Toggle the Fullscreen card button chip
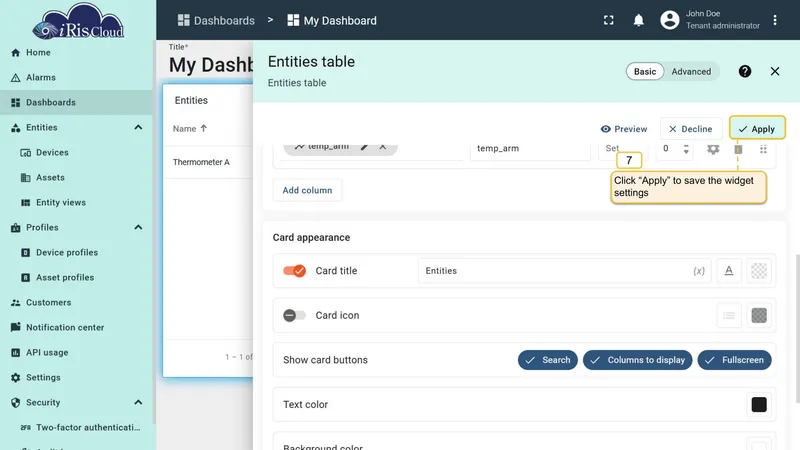800x450 pixels. tap(735, 360)
